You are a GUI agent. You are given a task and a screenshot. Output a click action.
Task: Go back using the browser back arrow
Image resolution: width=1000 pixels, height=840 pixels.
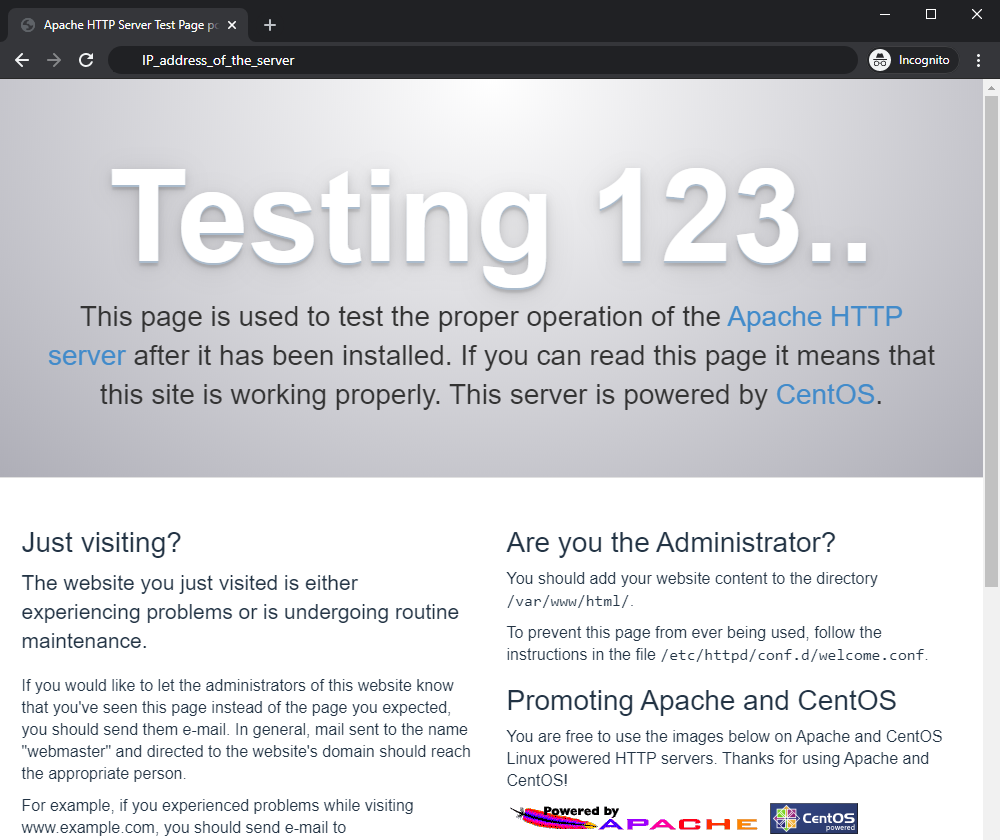[22, 60]
